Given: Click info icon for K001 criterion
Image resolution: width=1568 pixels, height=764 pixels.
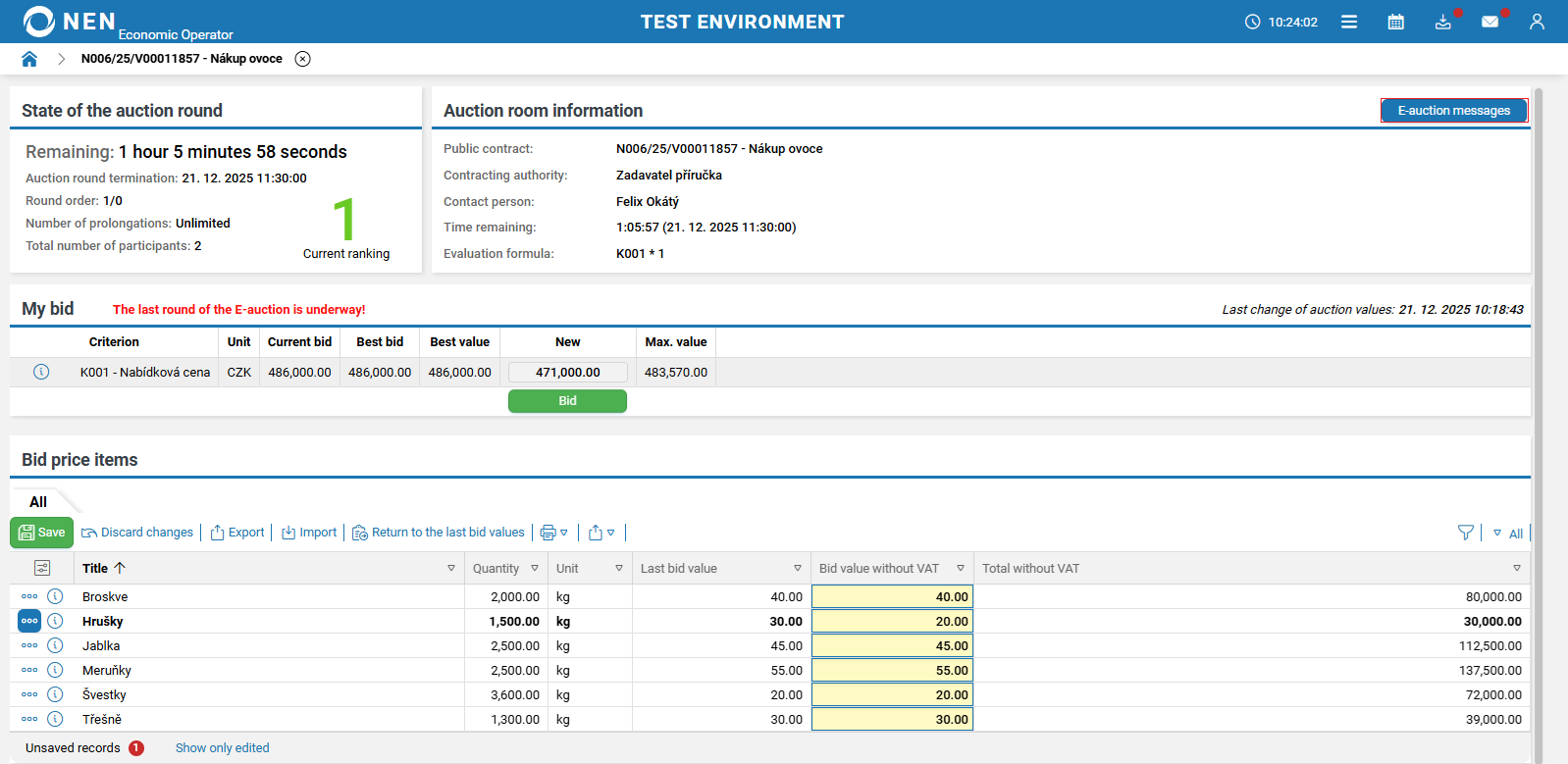Looking at the screenshot, I should point(41,372).
